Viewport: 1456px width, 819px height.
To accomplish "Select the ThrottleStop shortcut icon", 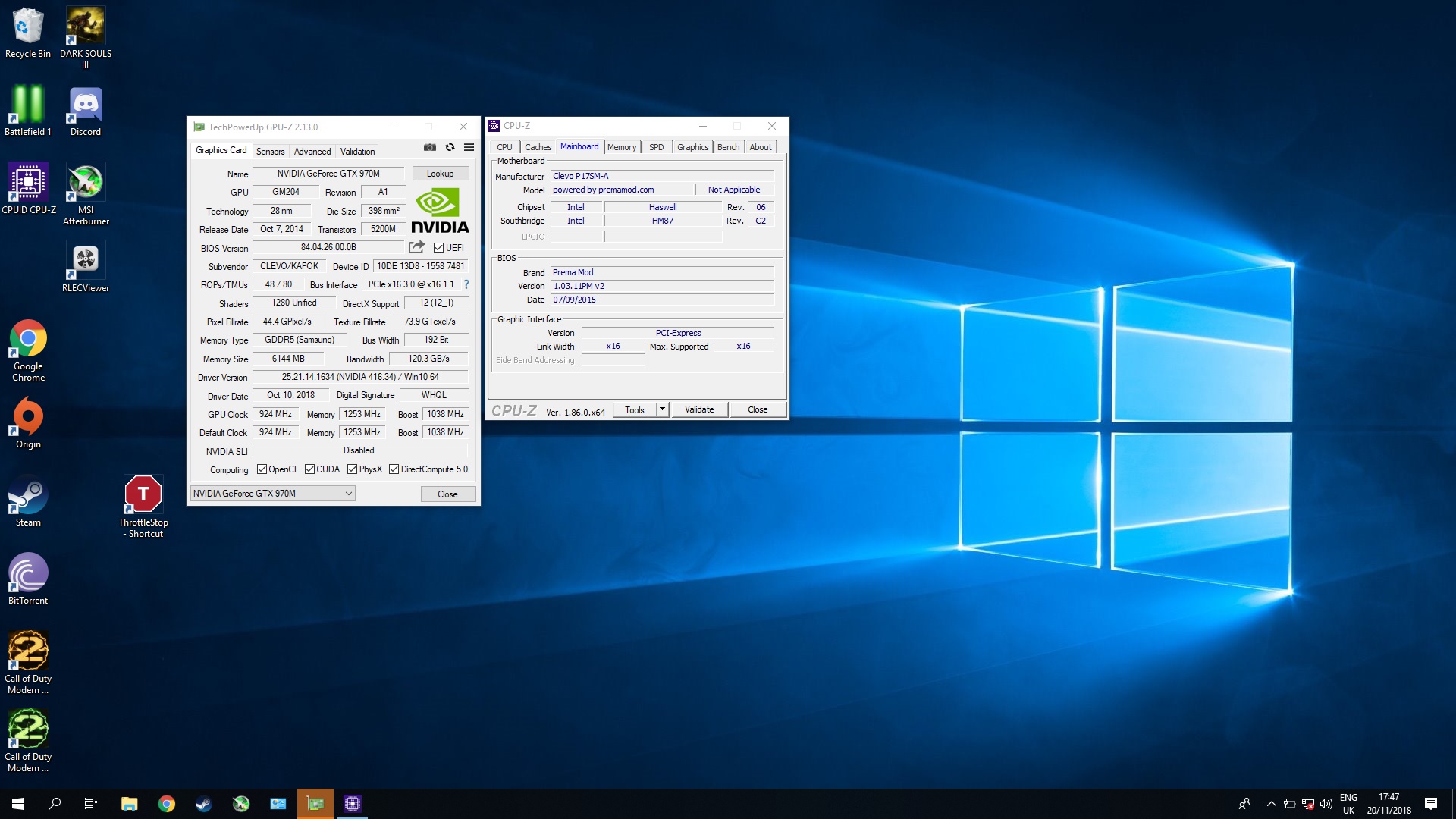I will point(143,507).
